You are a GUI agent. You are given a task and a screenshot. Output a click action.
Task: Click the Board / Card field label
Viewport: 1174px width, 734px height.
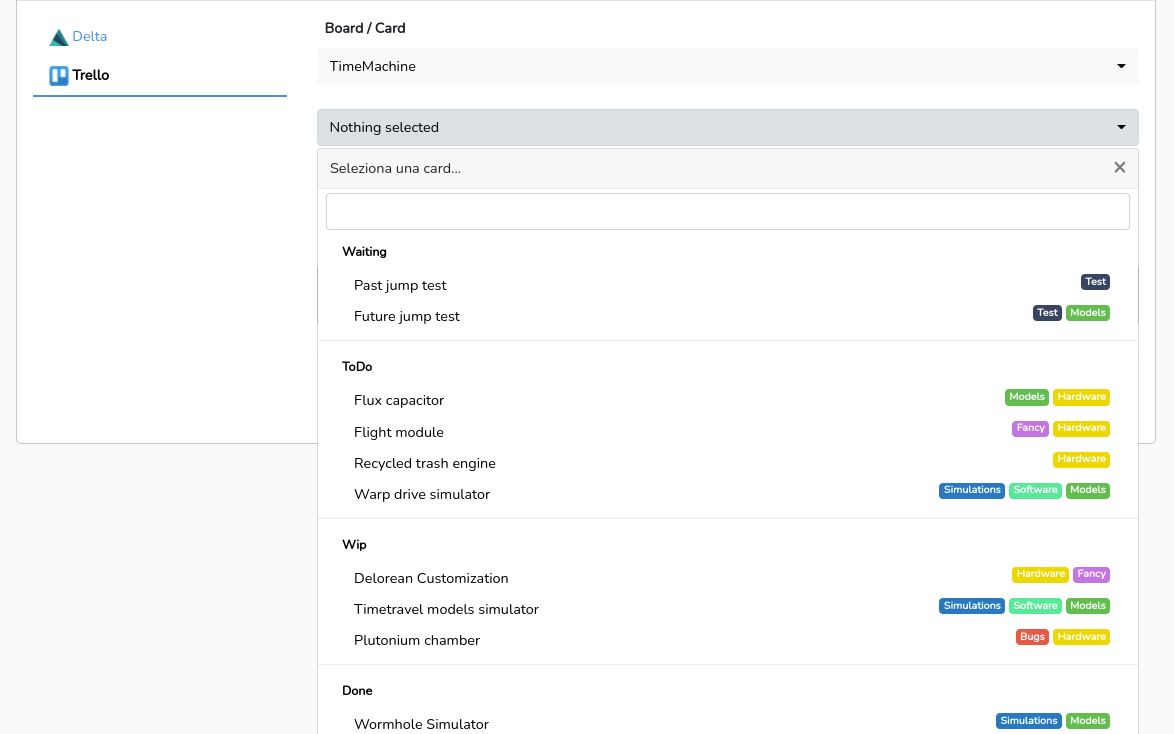point(365,28)
